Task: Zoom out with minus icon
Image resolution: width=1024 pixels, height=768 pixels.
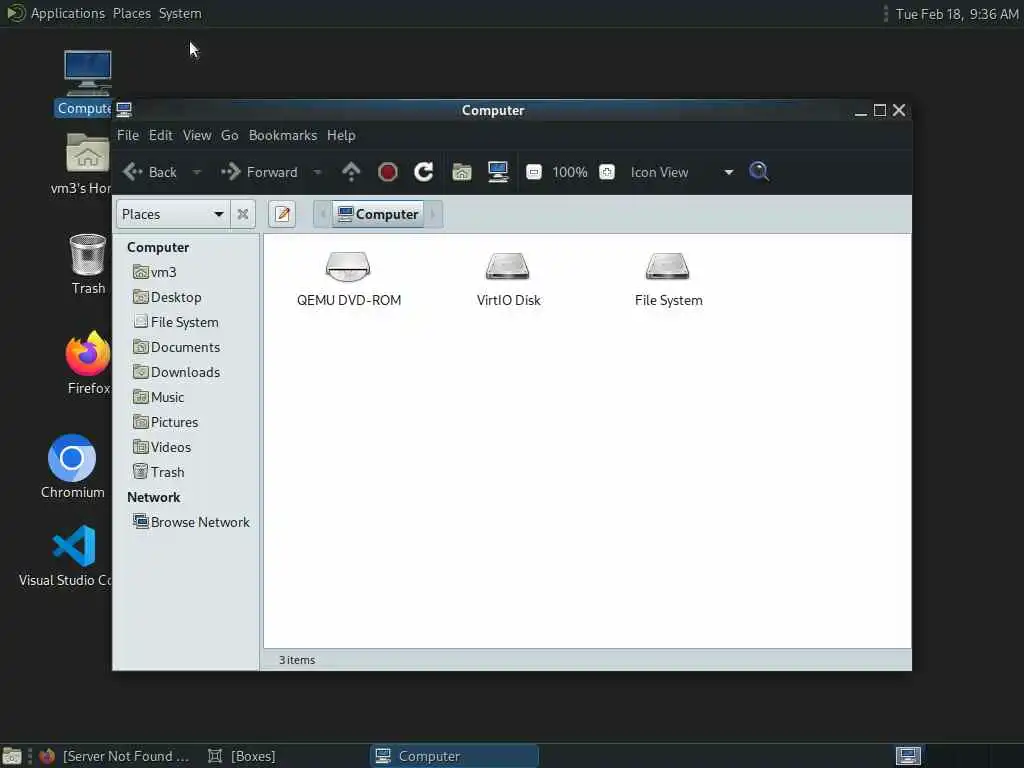Action: coord(534,172)
